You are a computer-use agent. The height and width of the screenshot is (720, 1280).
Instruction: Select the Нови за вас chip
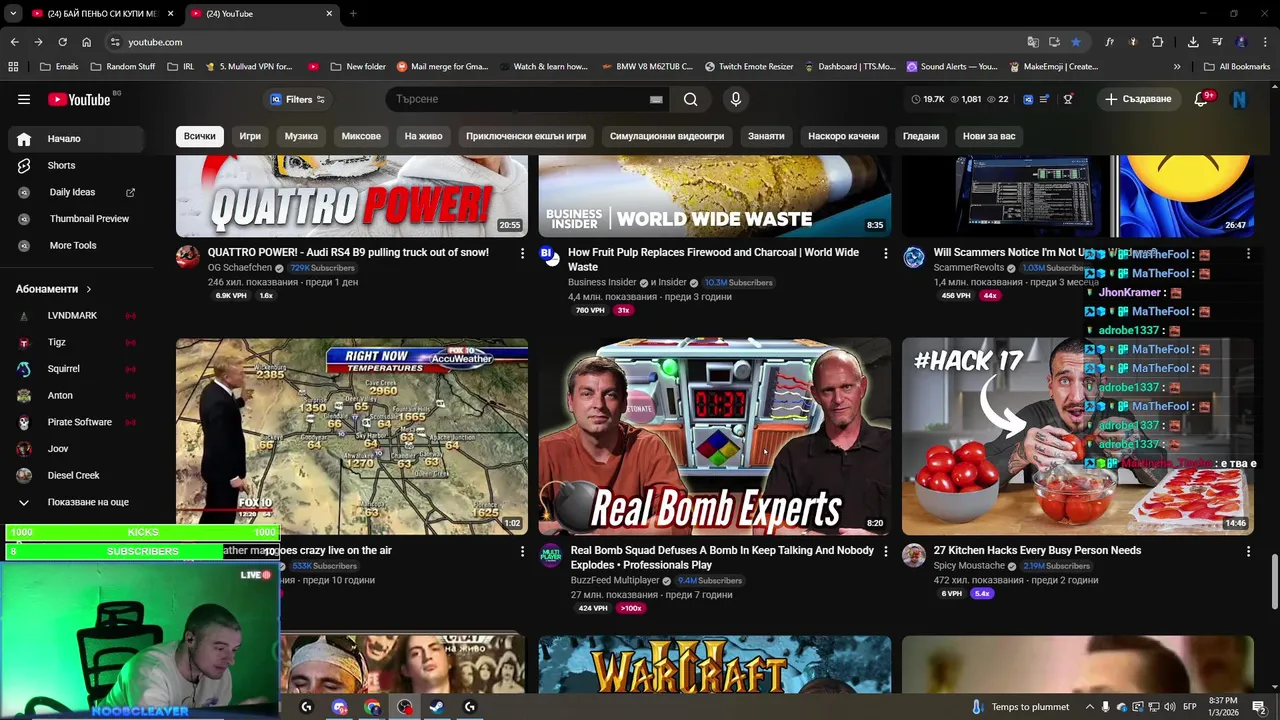[989, 136]
